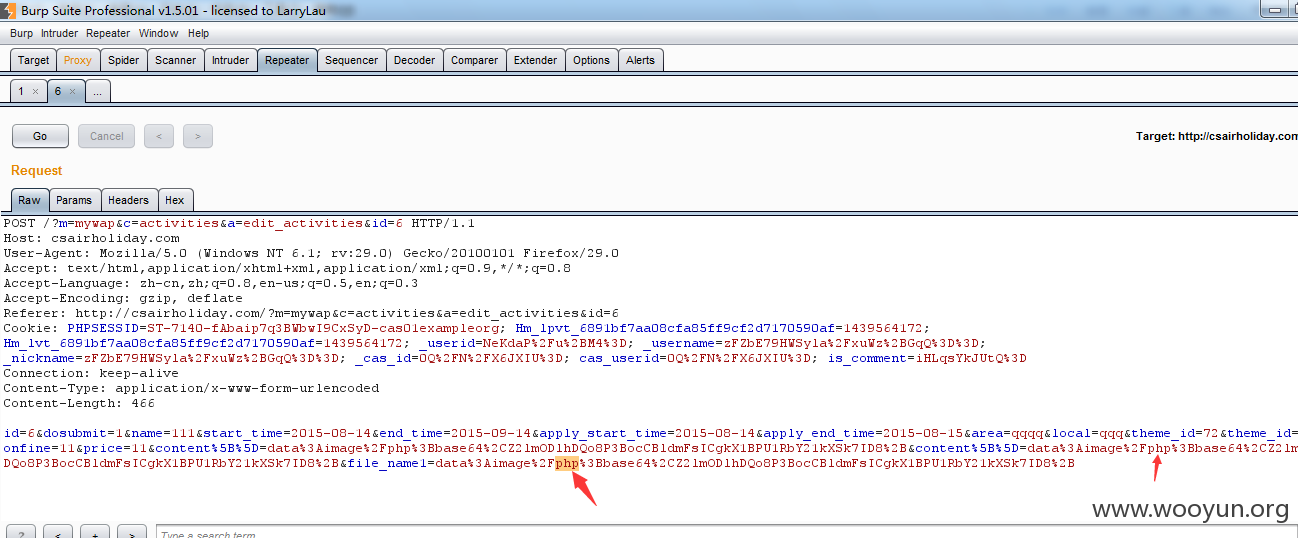Switch to the Comparer tool tab
This screenshot has width=1298, height=538.
click(475, 60)
